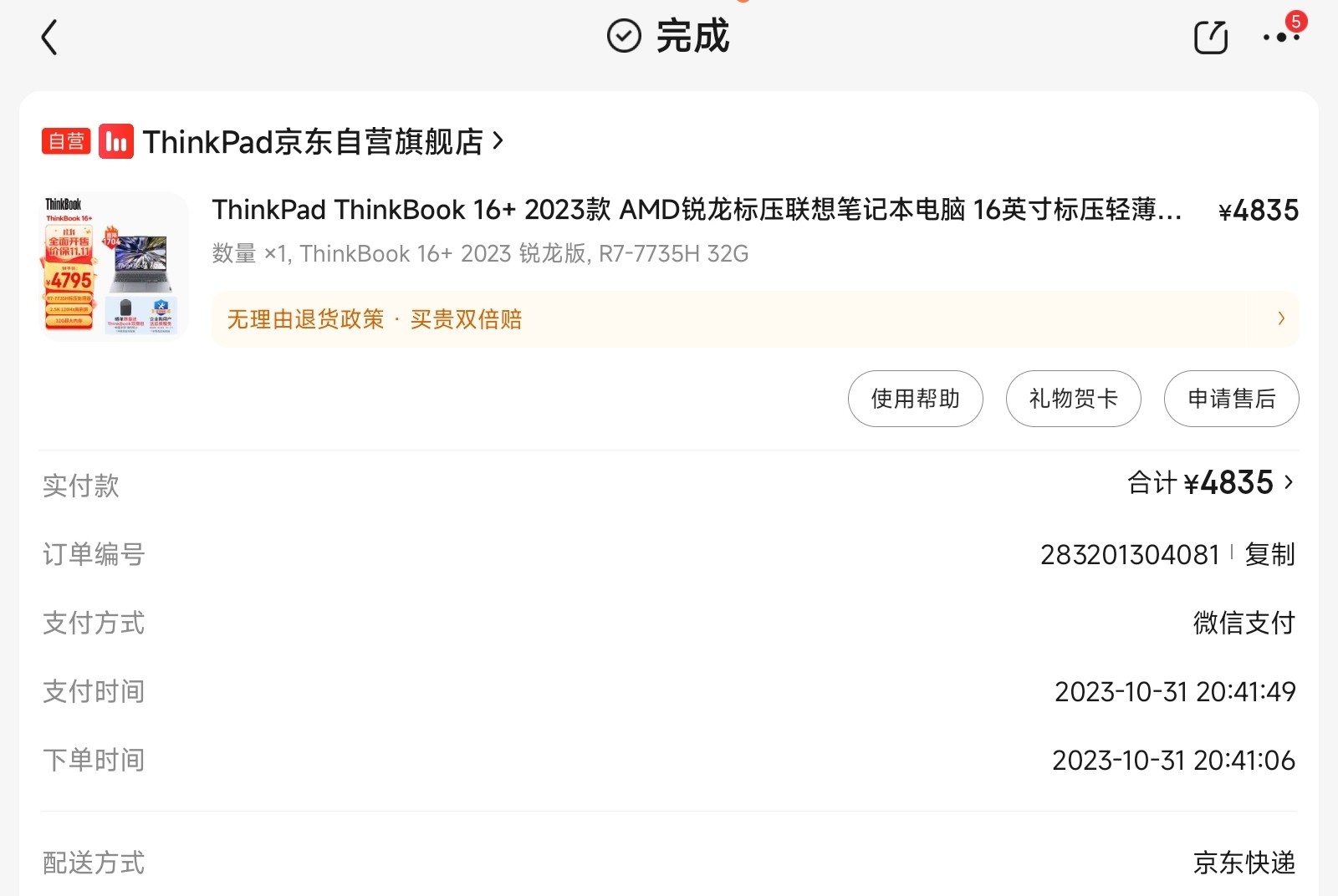Expand the 无理由退货政策 banner arrow

[x=1281, y=318]
